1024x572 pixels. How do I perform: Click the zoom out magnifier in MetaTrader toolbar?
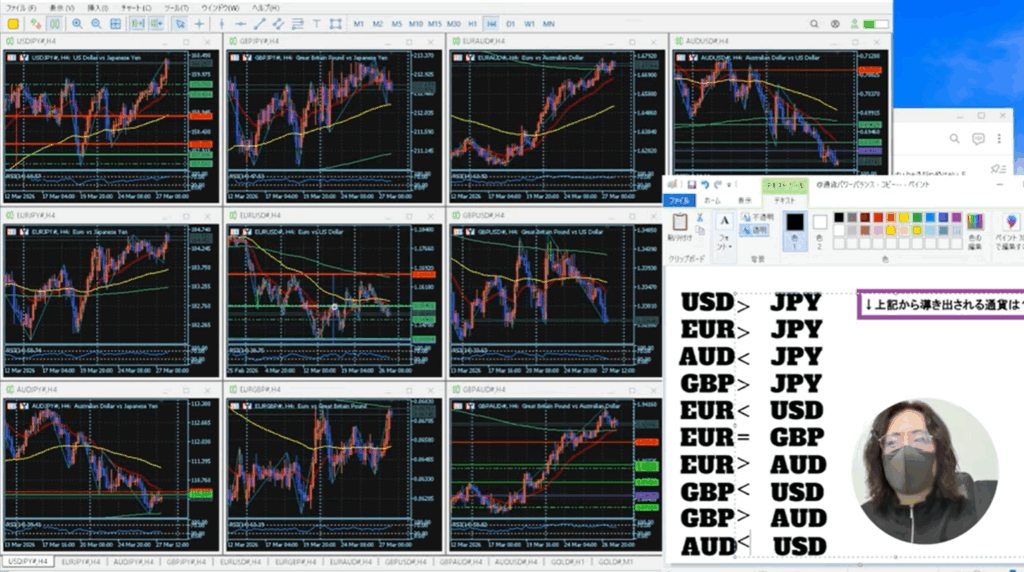pyautogui.click(x=96, y=23)
